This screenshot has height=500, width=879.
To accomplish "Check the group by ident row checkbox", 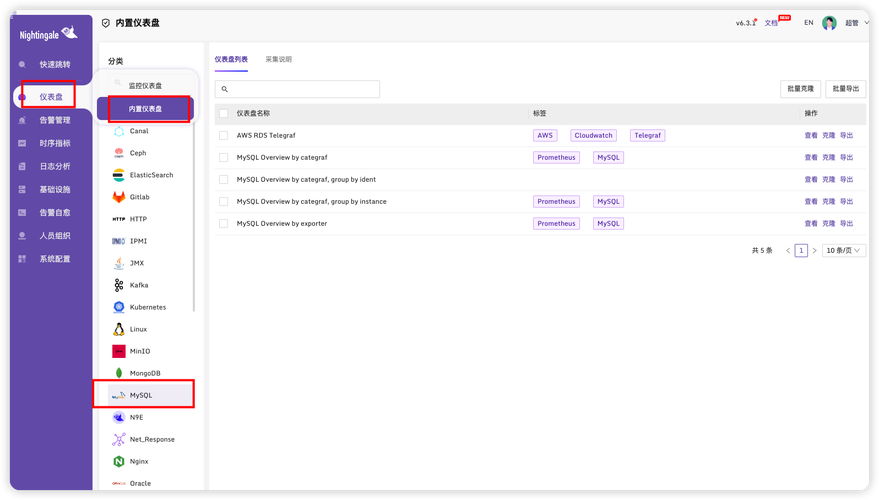I will (x=224, y=179).
